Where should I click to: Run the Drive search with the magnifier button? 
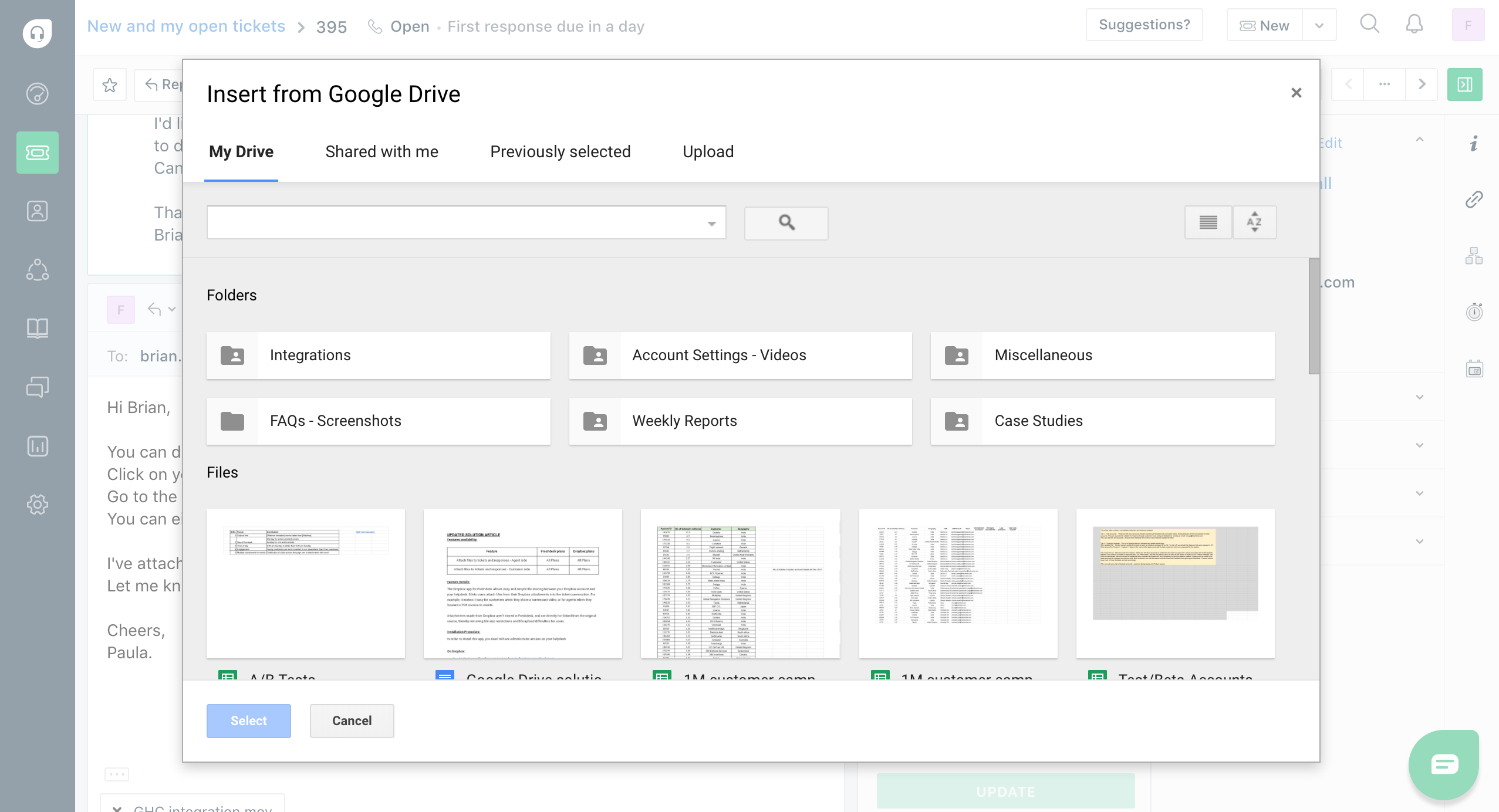[785, 223]
